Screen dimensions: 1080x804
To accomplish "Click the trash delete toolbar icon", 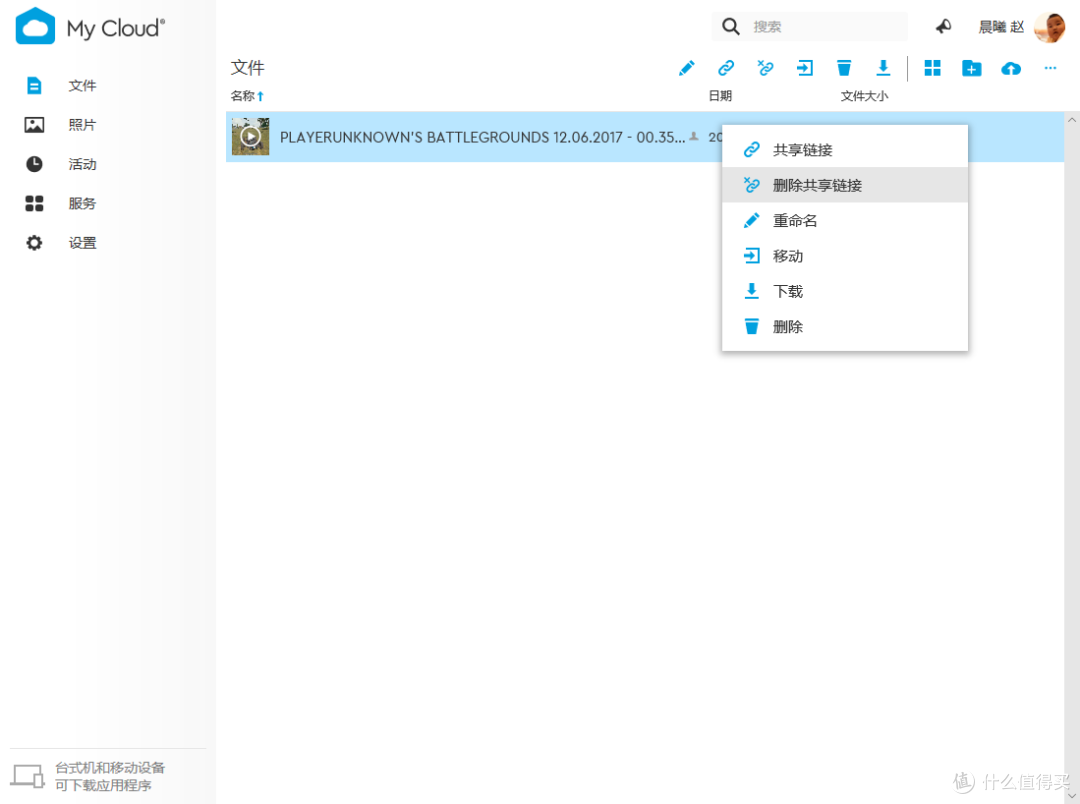I will [844, 68].
